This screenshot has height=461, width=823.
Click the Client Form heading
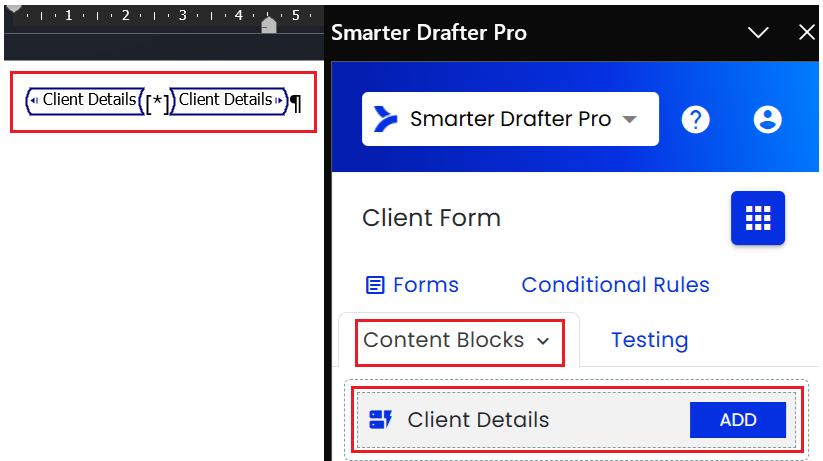tap(431, 218)
